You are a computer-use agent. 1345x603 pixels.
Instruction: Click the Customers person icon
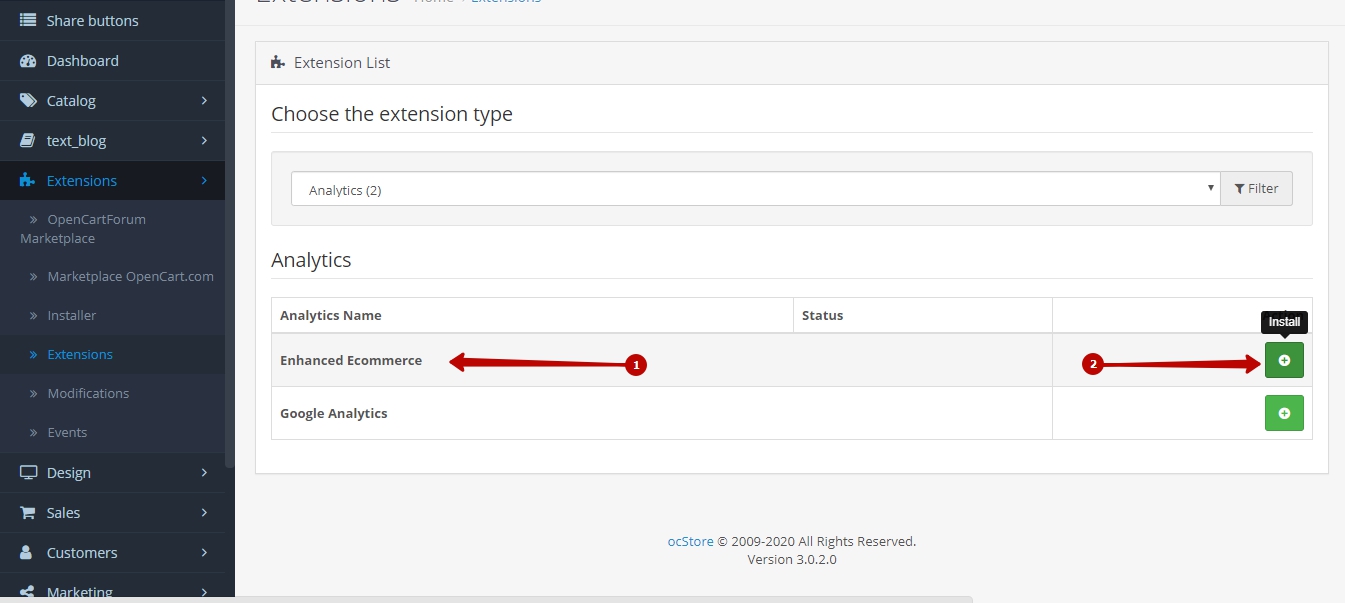27,553
